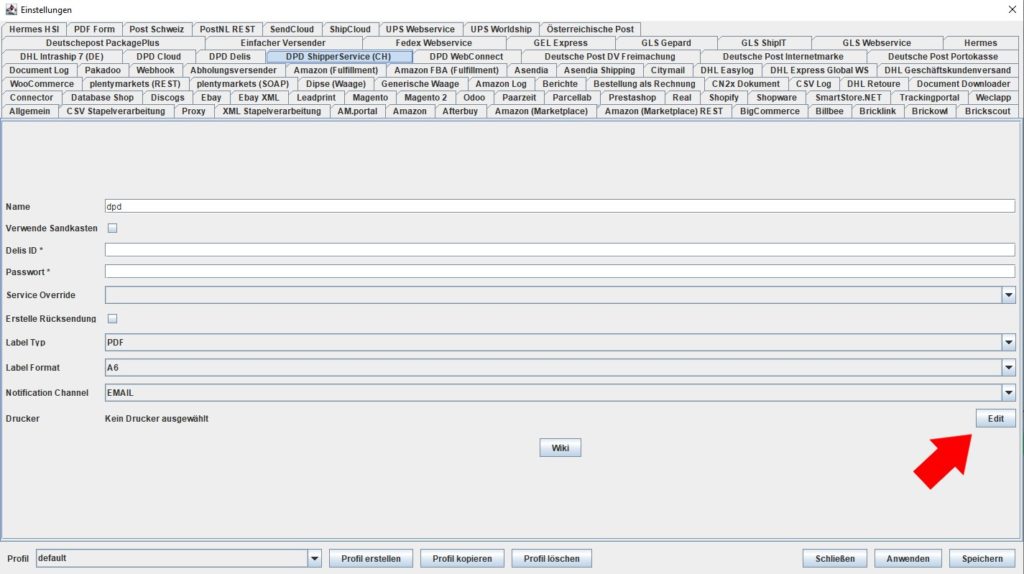Open the Proxy tab
Viewport: 1024px width, 574px height.
(x=193, y=111)
